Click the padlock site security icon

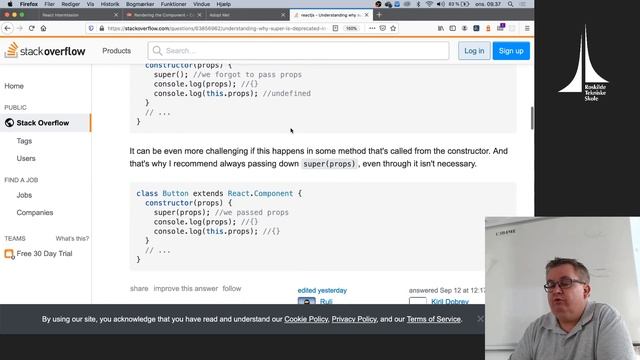point(102,28)
